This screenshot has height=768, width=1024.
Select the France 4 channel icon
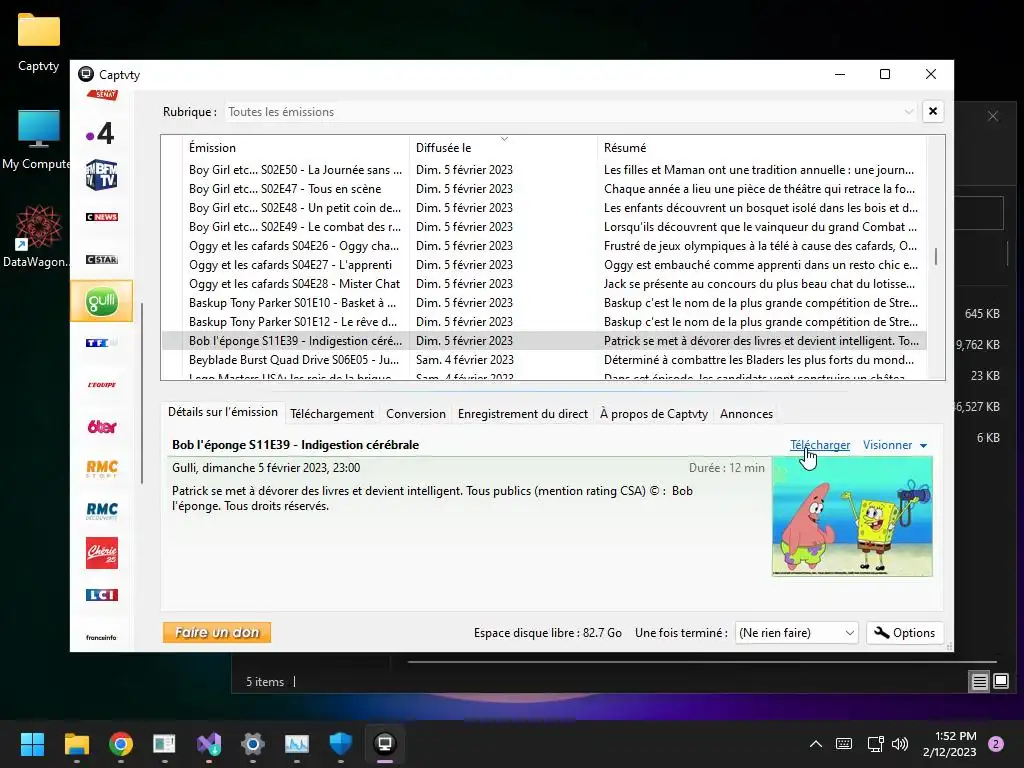point(101,134)
